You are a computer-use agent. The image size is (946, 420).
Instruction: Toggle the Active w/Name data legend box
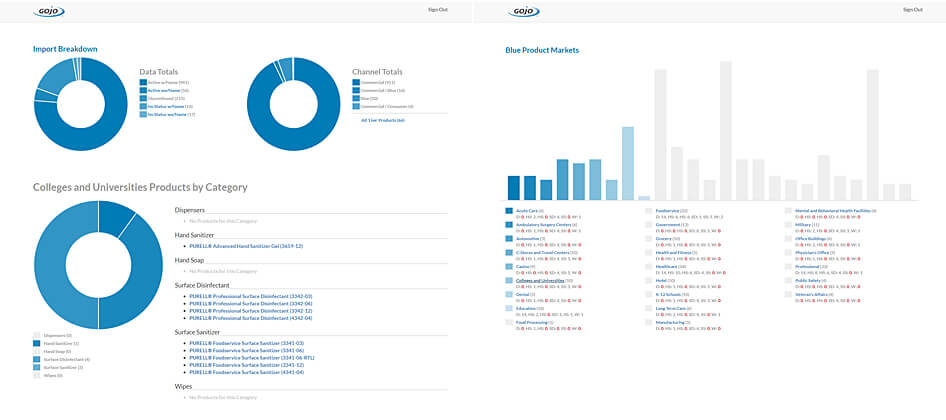(x=143, y=83)
